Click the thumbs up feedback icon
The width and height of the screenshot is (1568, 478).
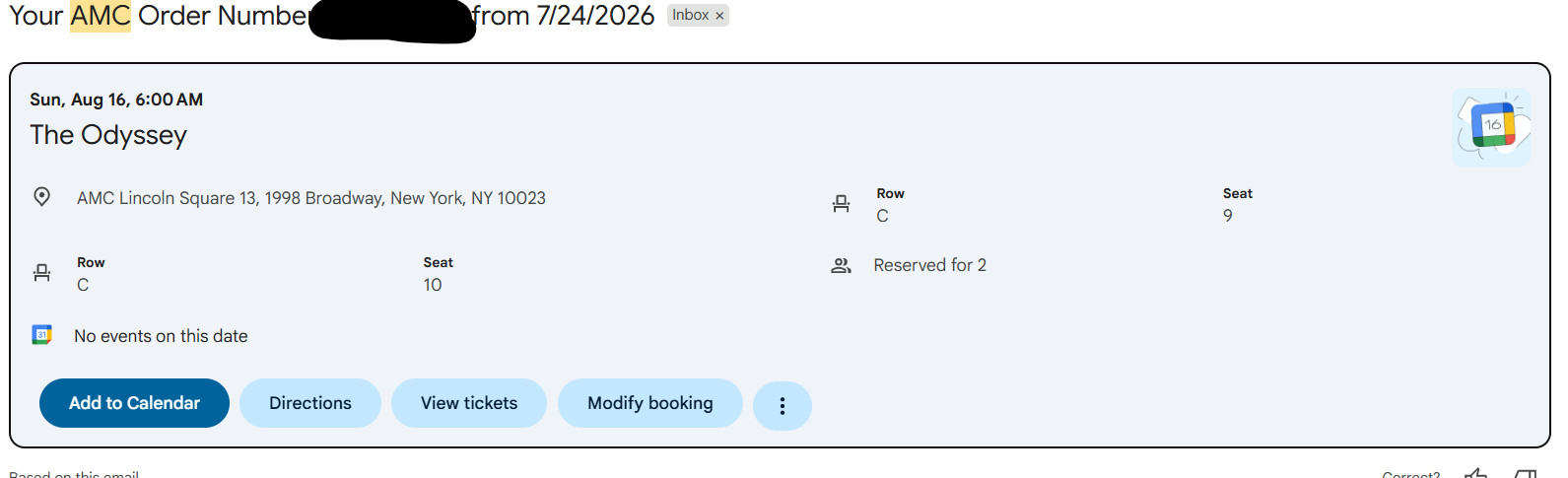(1475, 473)
